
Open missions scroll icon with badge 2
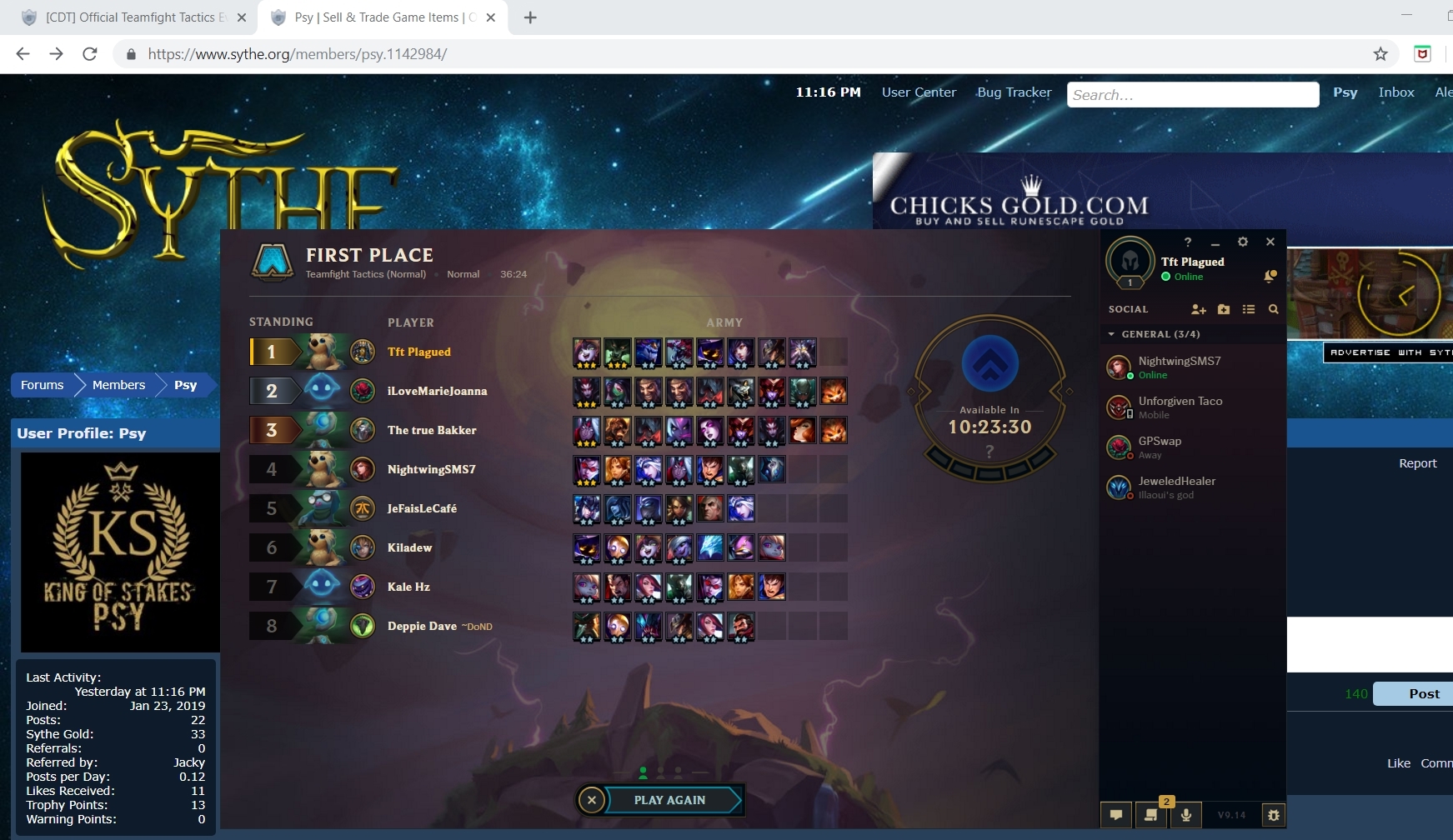coord(1151,815)
